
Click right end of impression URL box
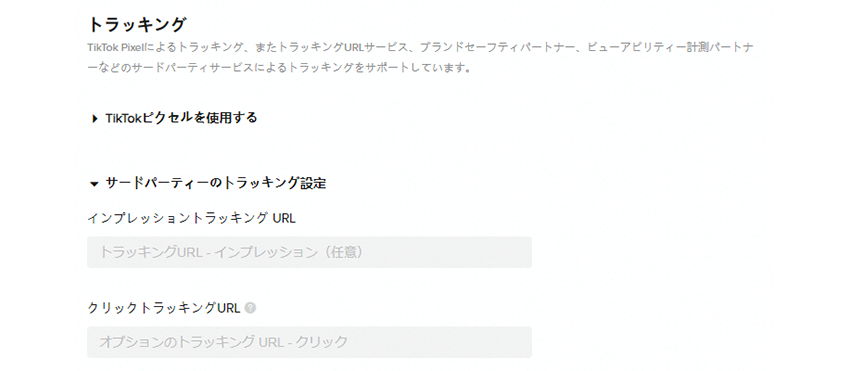[520, 252]
